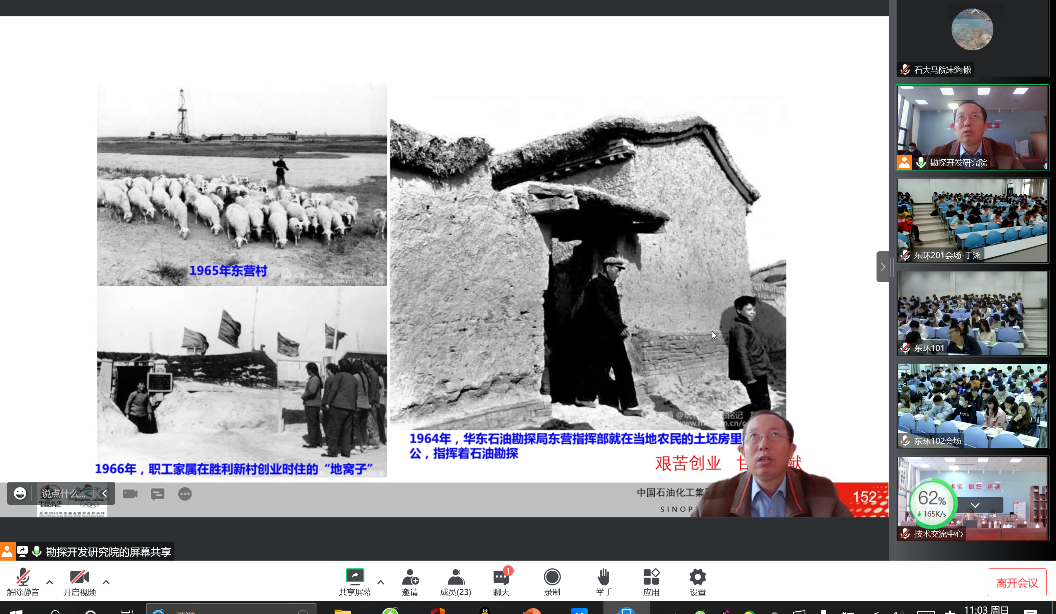Viewport: 1056px width, 614px height.
Task: Click the 离开会议 leave meeting button
Action: pyautogui.click(x=1017, y=583)
